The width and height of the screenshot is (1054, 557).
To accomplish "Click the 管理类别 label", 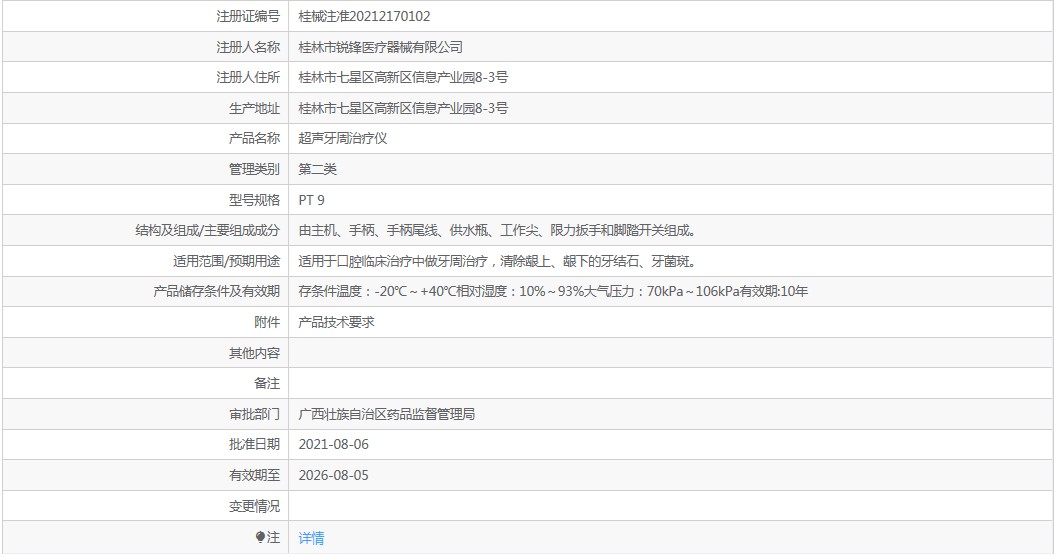I will 254,169.
